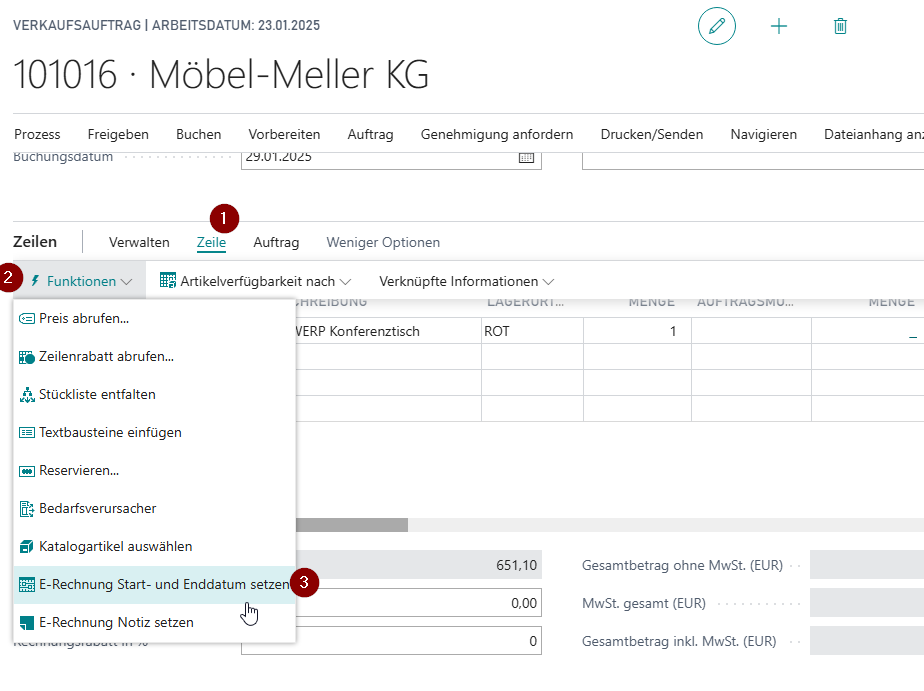Select 'Katalogartikel auswählen' option

[115, 546]
